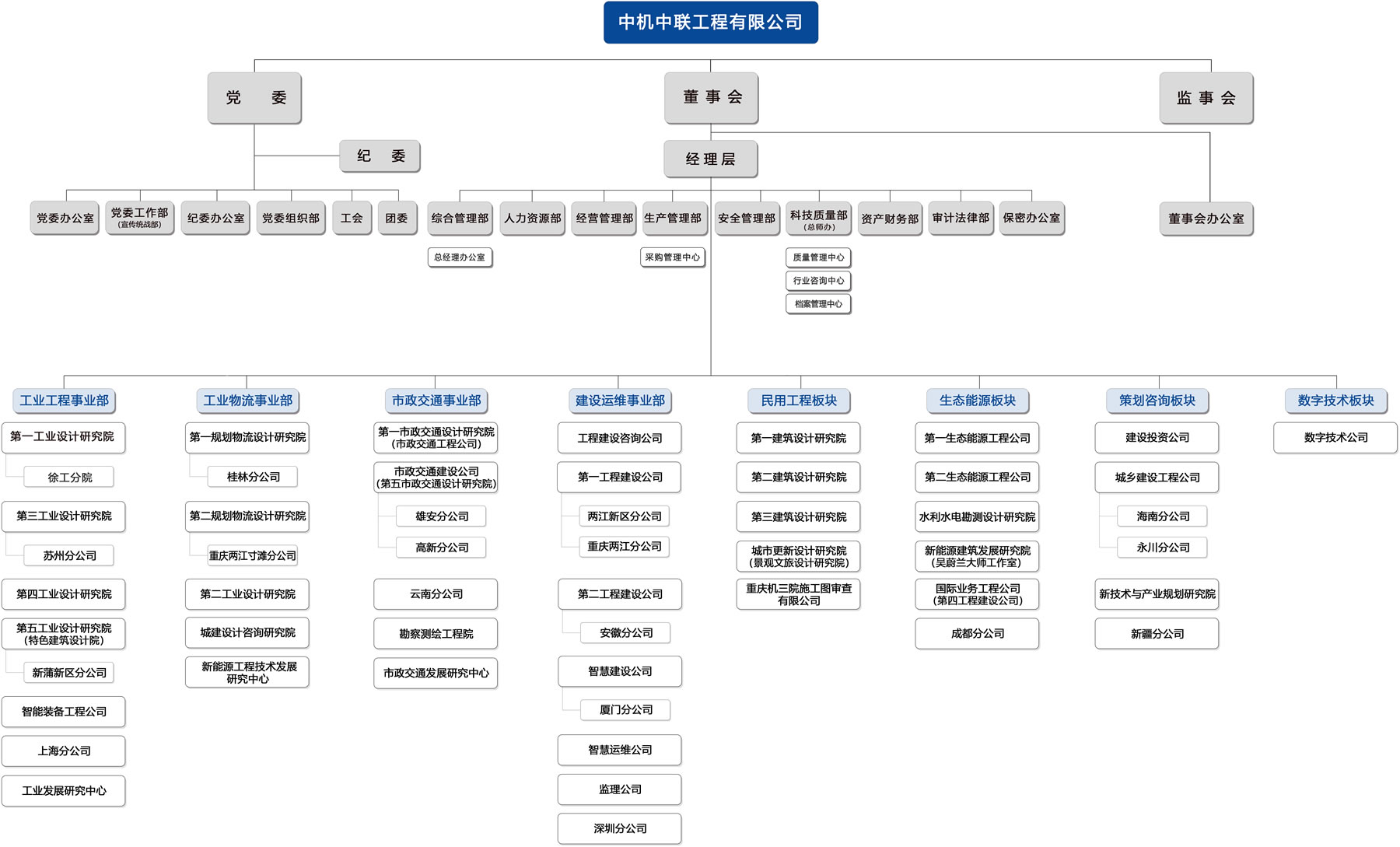Choose the 生产管理部 box

point(673,219)
